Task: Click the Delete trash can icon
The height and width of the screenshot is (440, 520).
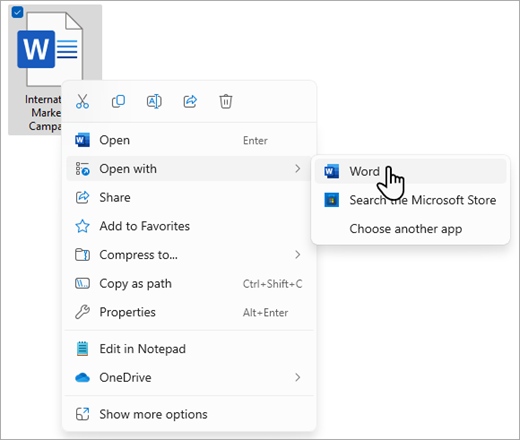Action: pyautogui.click(x=226, y=101)
